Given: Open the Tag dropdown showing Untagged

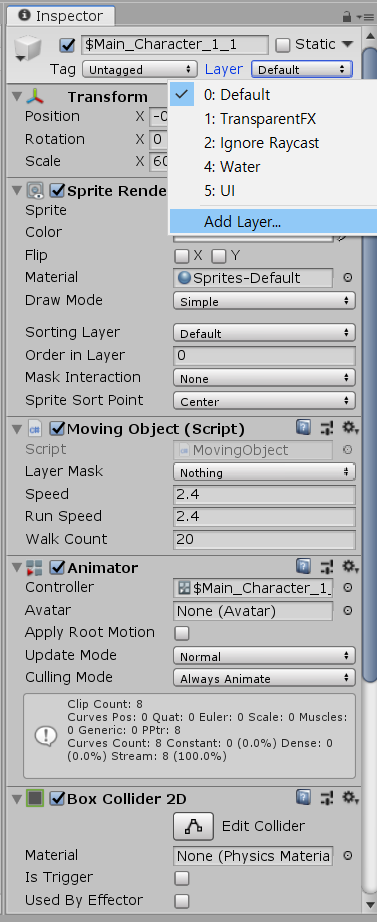Looking at the screenshot, I should [x=139, y=69].
